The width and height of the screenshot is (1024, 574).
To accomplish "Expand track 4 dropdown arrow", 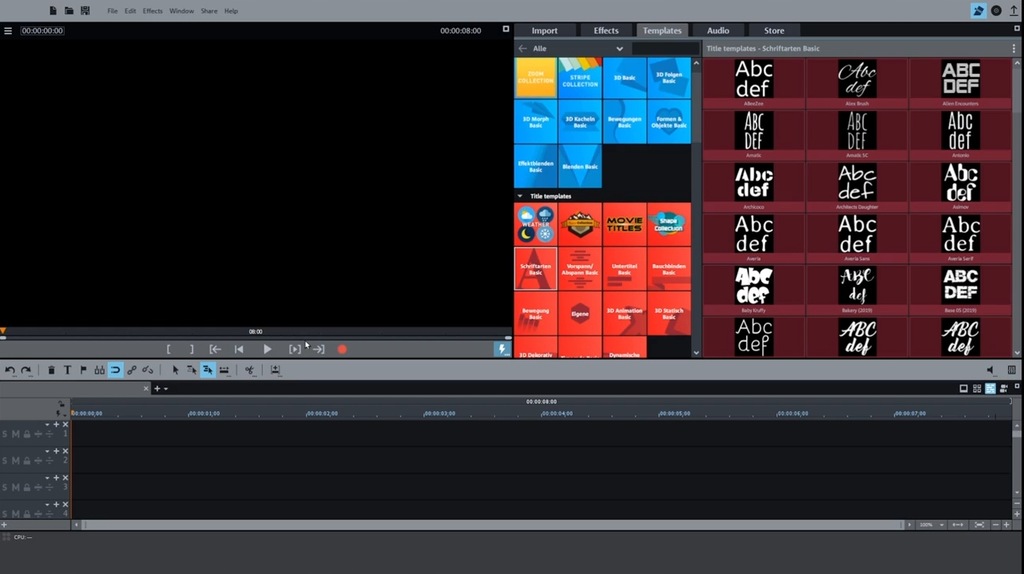I will [47, 505].
